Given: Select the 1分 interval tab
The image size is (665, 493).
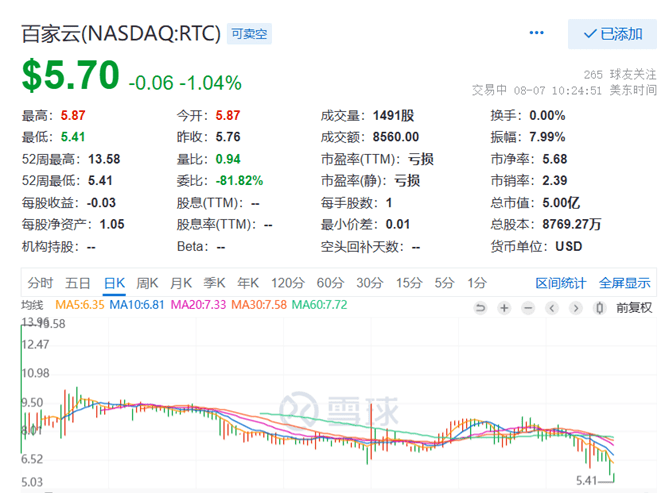Looking at the screenshot, I should [x=477, y=283].
